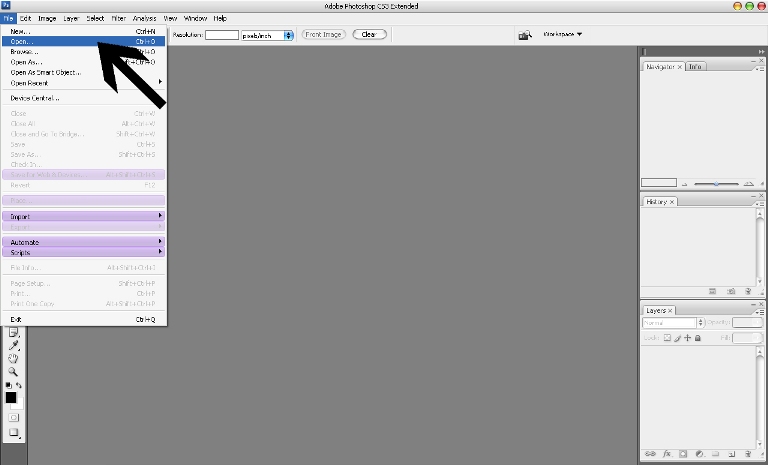Choose Open As... menu item

[x=83, y=62]
